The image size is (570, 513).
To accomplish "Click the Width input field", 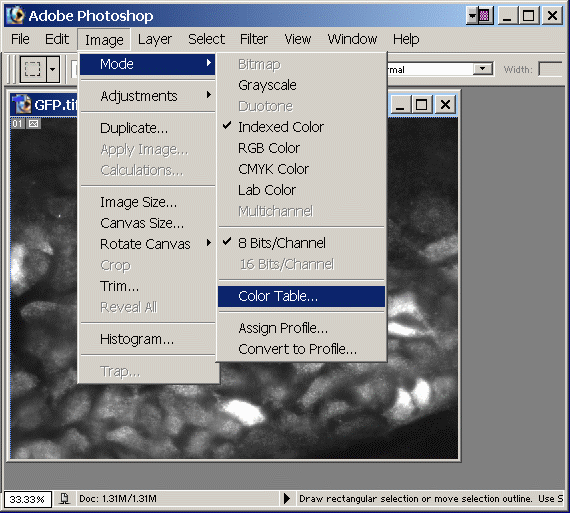I will [550, 69].
